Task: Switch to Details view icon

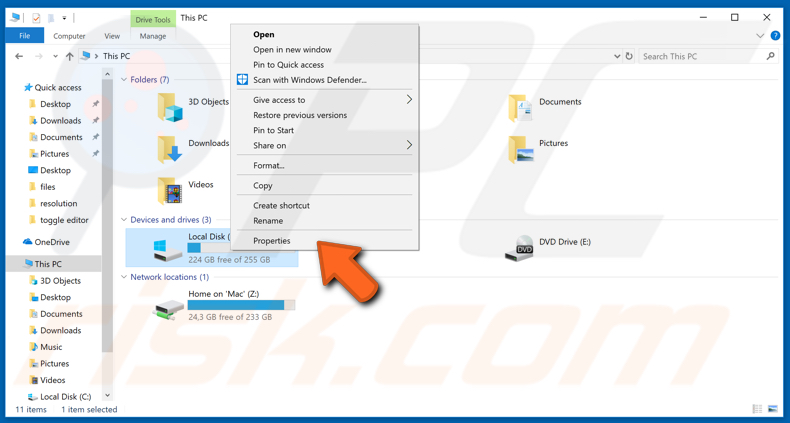Action: tap(757, 409)
